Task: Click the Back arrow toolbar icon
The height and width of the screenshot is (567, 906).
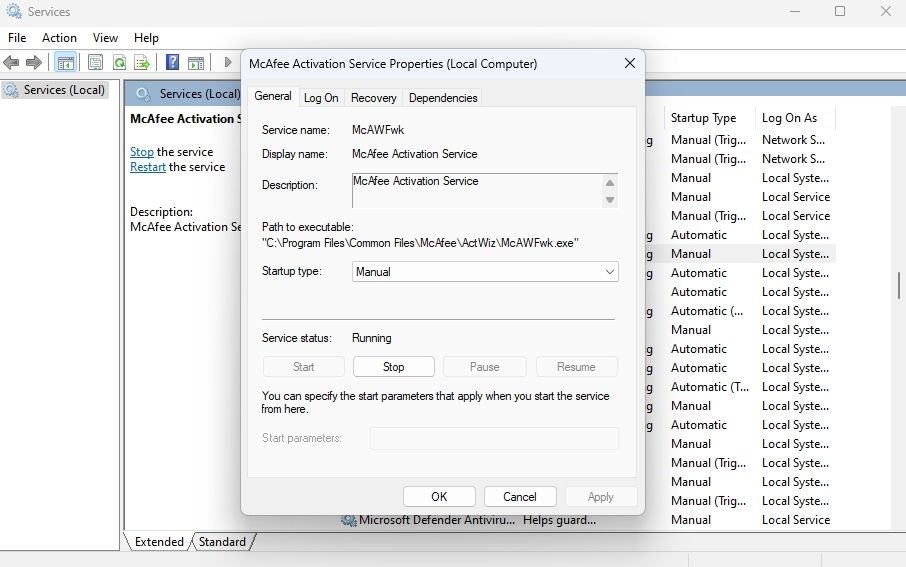Action: pos(12,62)
